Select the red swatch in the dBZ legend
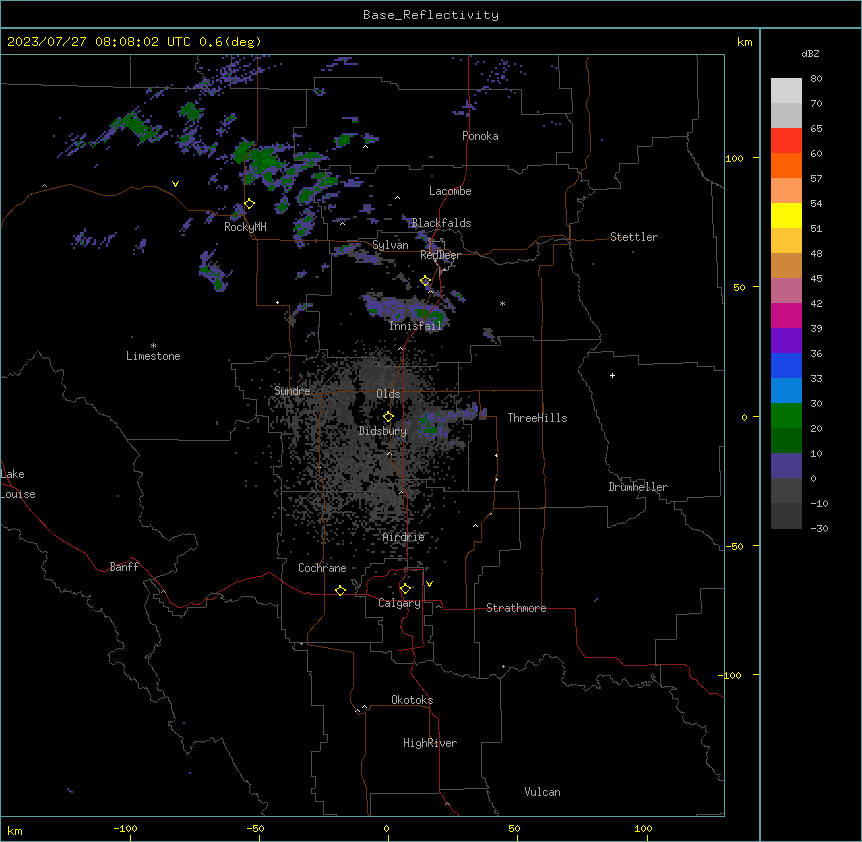The height and width of the screenshot is (842, 862). [786, 140]
